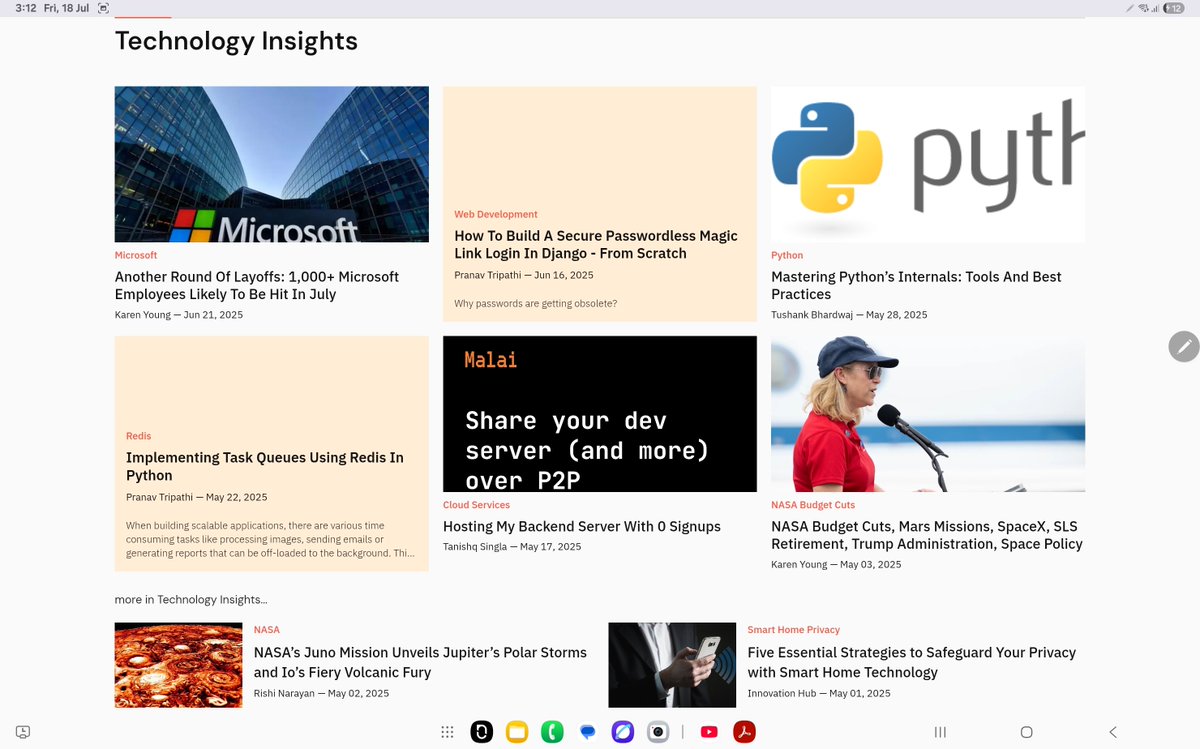Tap the Wi-Fi icon in status bar
The image size is (1200, 749).
click(1143, 8)
